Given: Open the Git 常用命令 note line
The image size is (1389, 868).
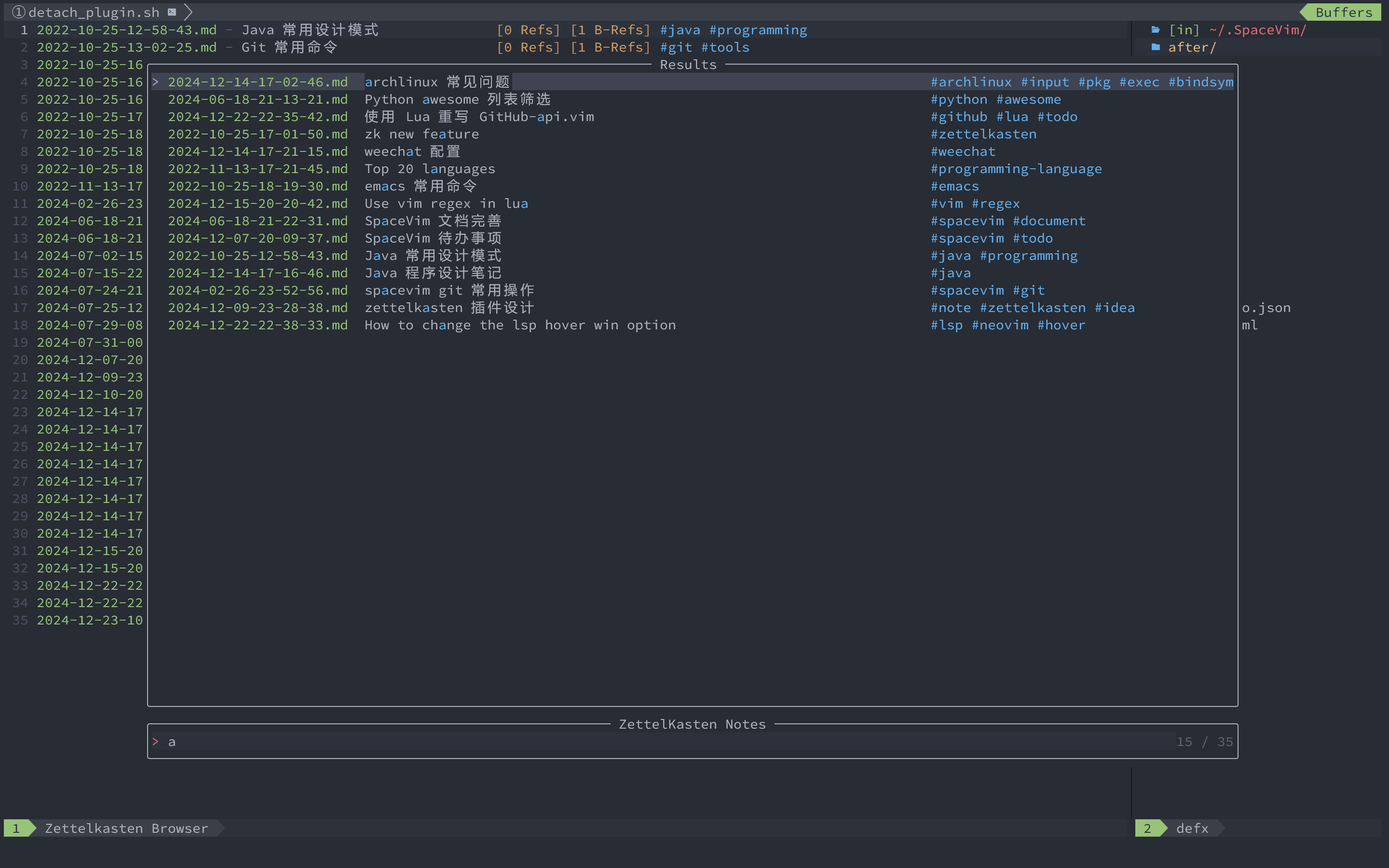Looking at the screenshot, I should [x=289, y=47].
